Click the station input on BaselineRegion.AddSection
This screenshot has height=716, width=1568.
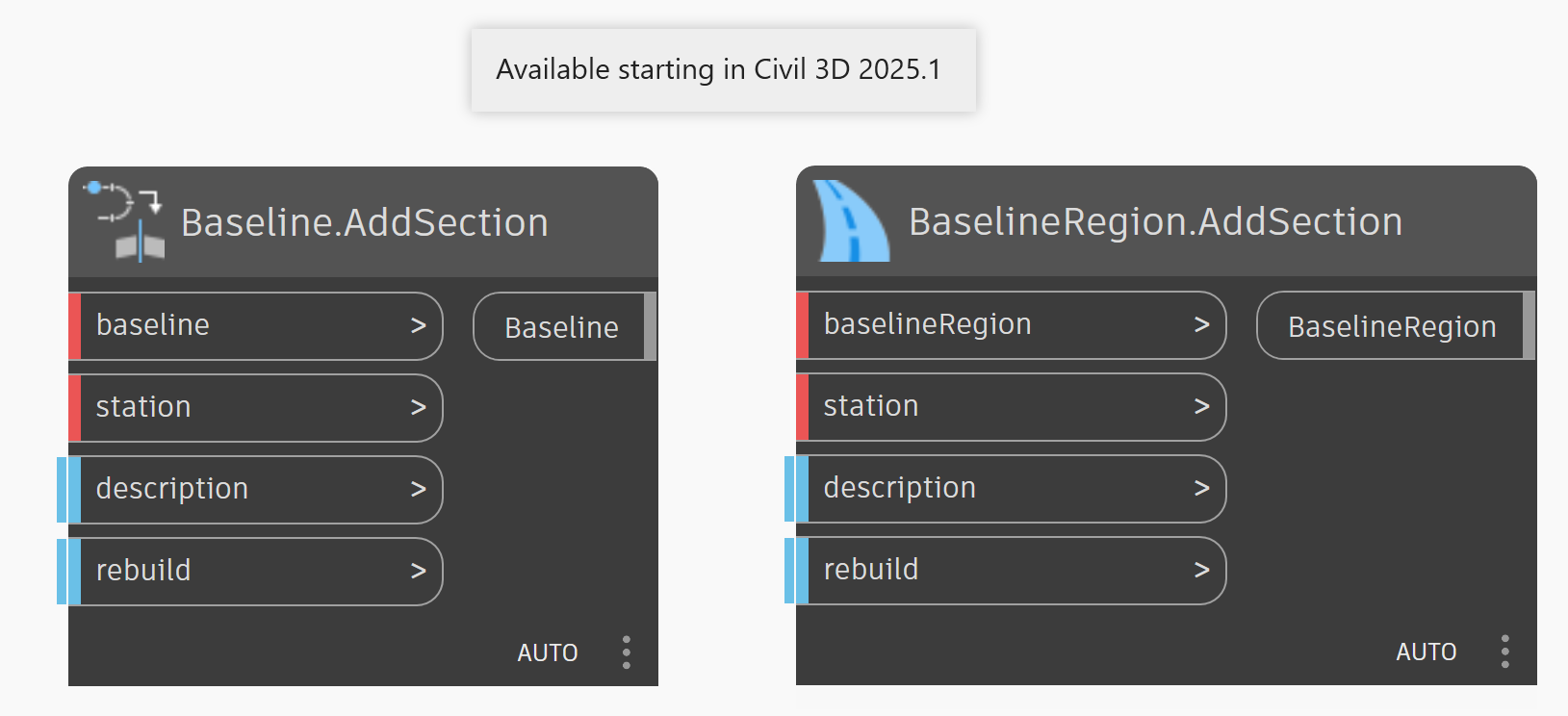tap(871, 406)
